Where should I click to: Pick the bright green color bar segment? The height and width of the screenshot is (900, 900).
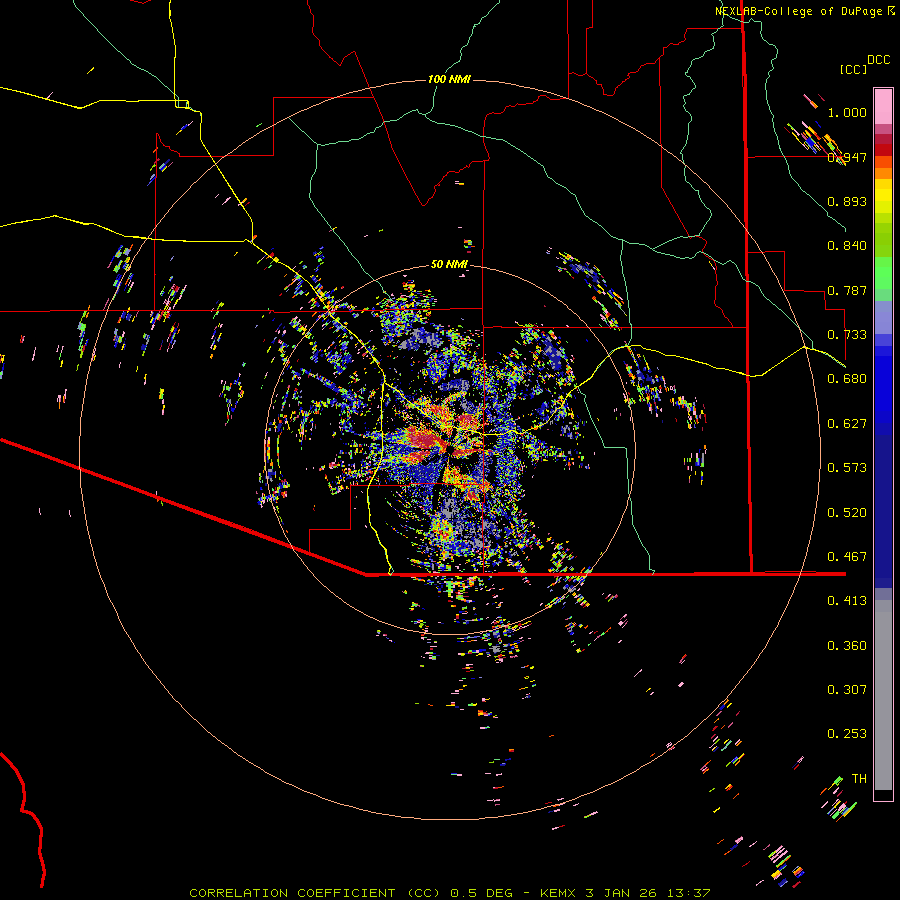pos(883,273)
